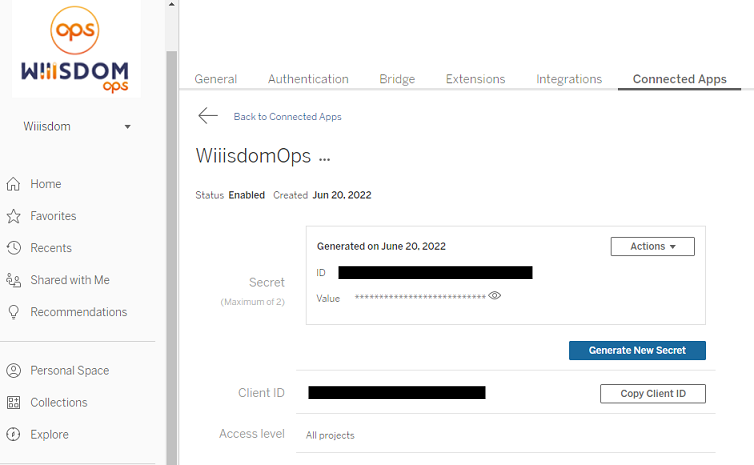
Task: Click the Recommendations lightbulb icon
Action: click(13, 313)
